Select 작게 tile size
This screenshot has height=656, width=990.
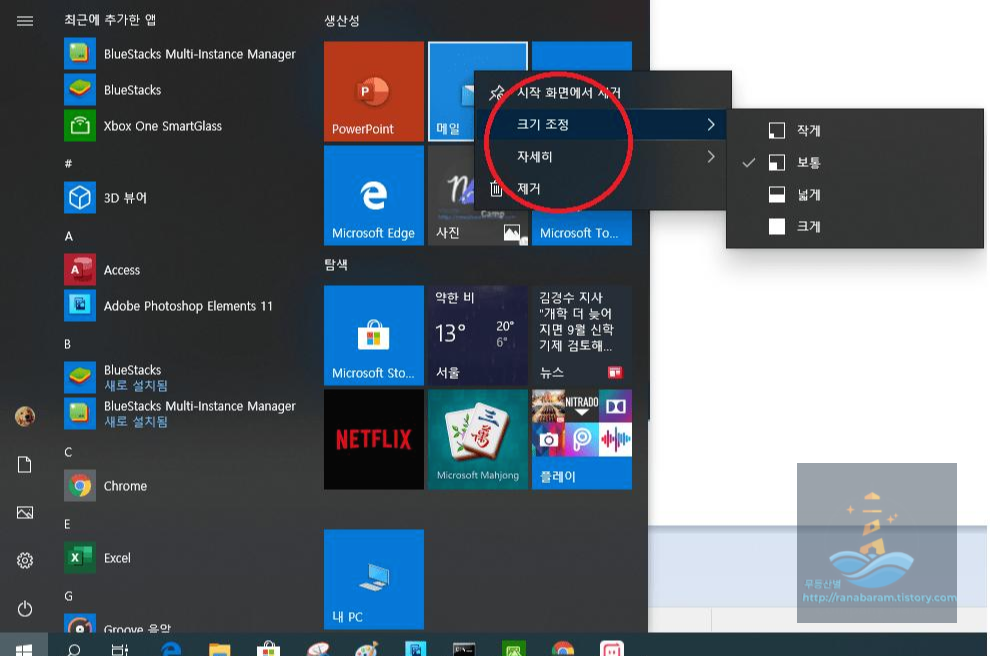point(855,131)
